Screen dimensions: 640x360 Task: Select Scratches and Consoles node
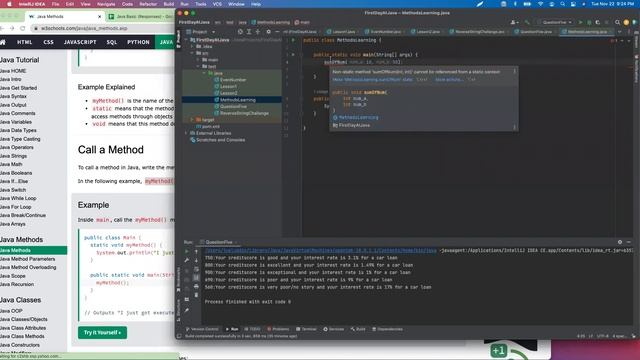click(x=220, y=140)
